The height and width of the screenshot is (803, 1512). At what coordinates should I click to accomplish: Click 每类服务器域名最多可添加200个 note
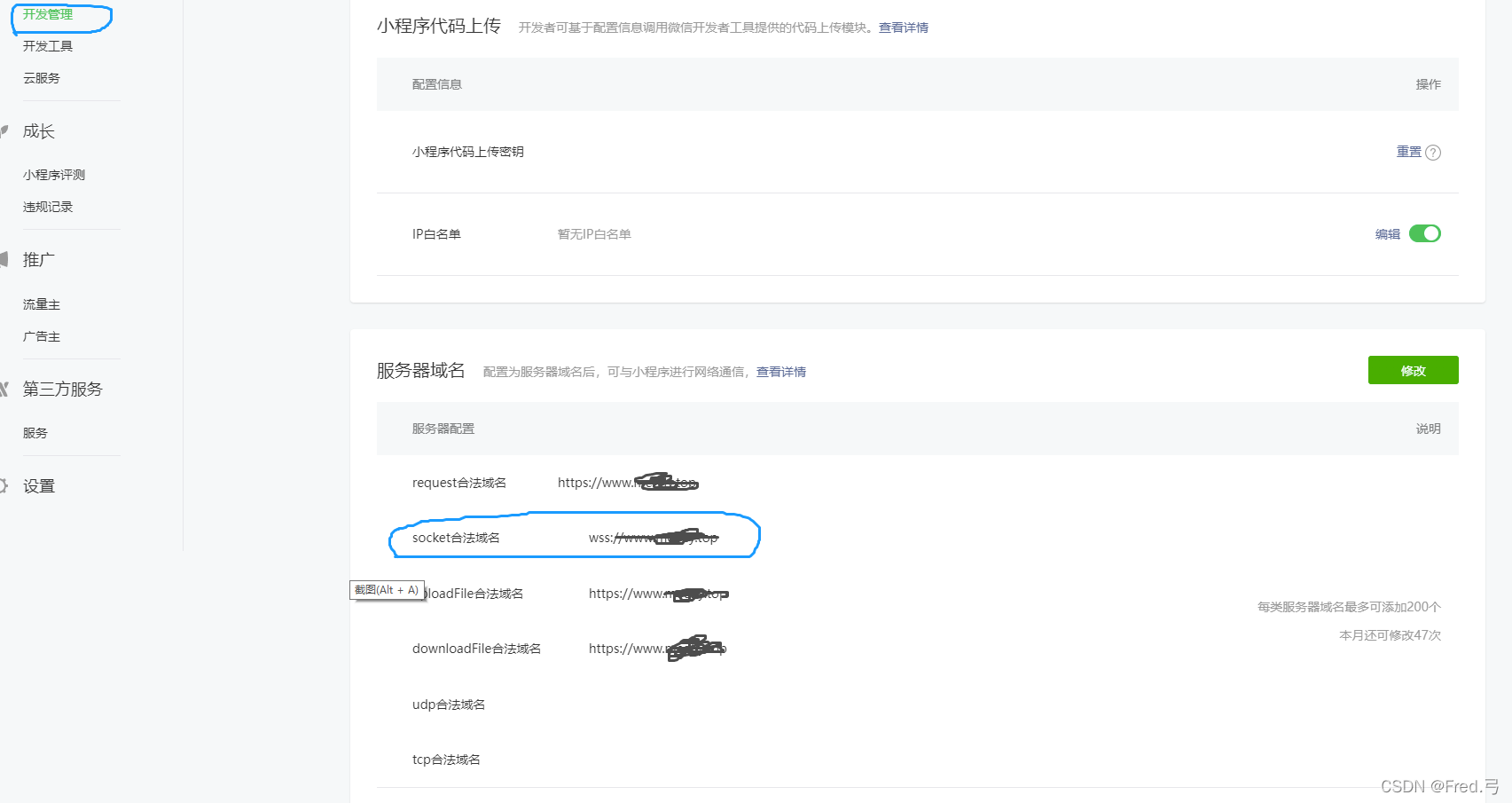click(1350, 607)
